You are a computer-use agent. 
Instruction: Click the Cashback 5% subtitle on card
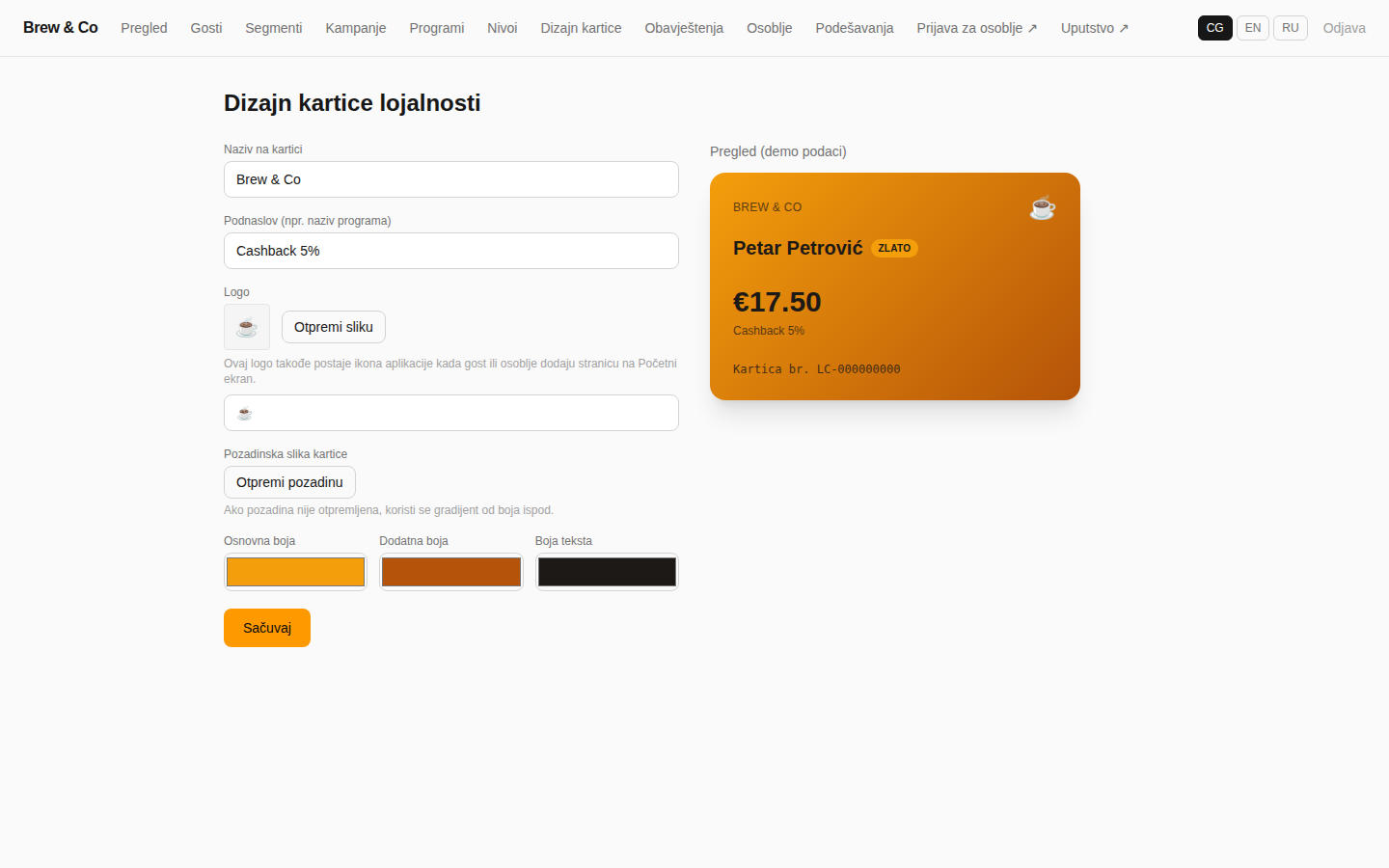point(769,331)
